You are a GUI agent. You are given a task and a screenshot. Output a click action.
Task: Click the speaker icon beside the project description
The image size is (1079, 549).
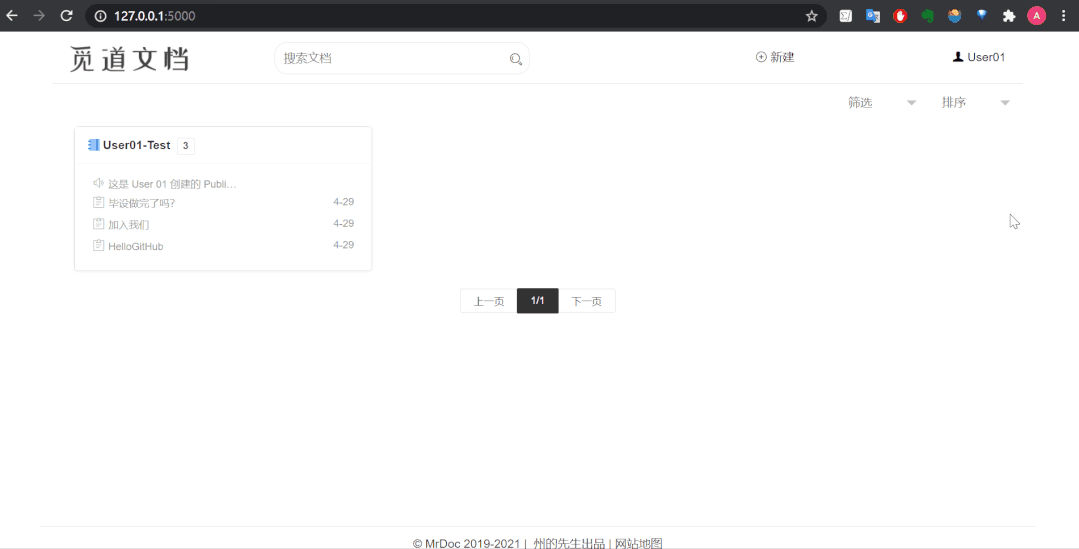tap(98, 183)
